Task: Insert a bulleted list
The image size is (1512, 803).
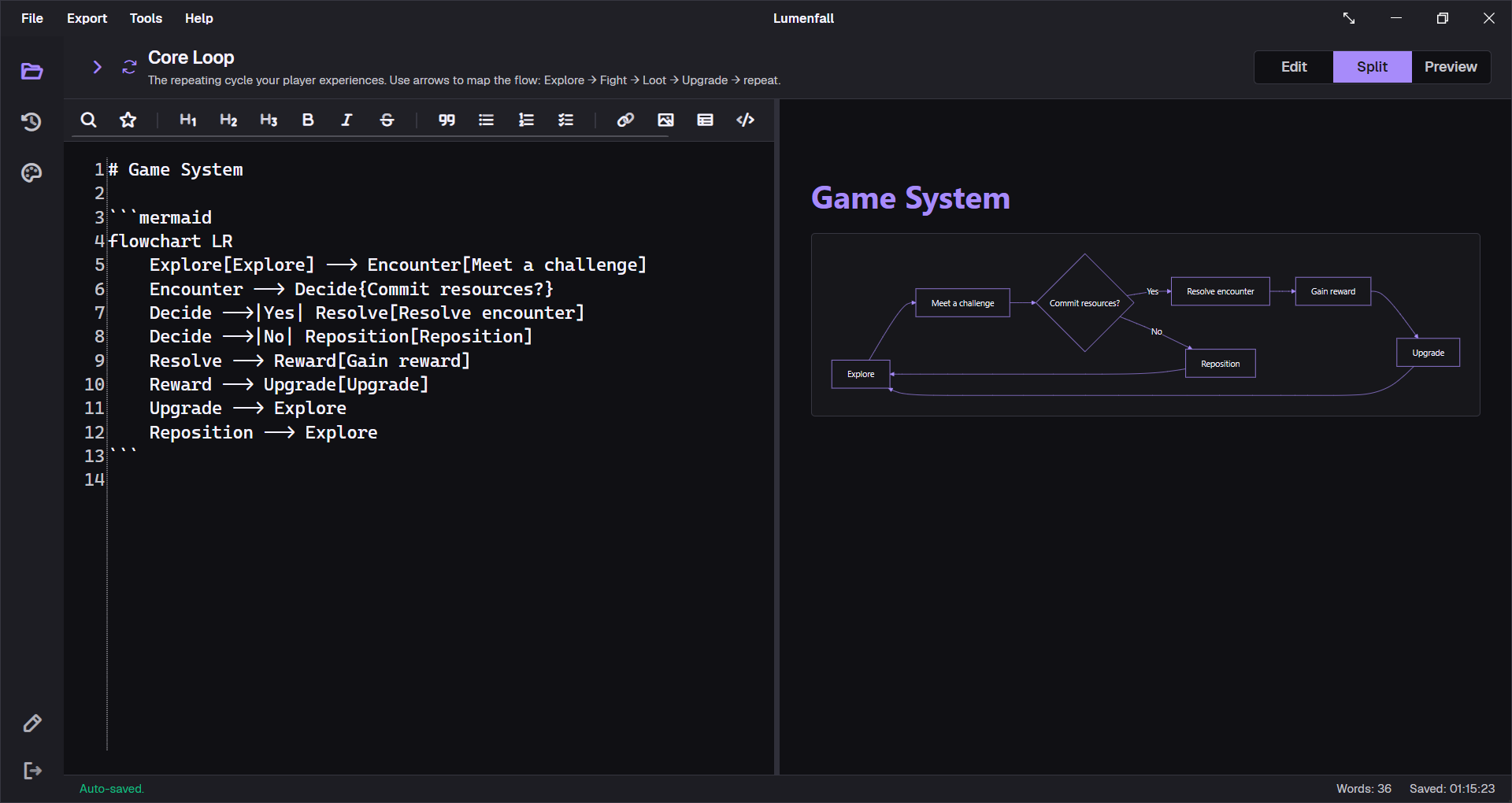Action: click(x=486, y=120)
